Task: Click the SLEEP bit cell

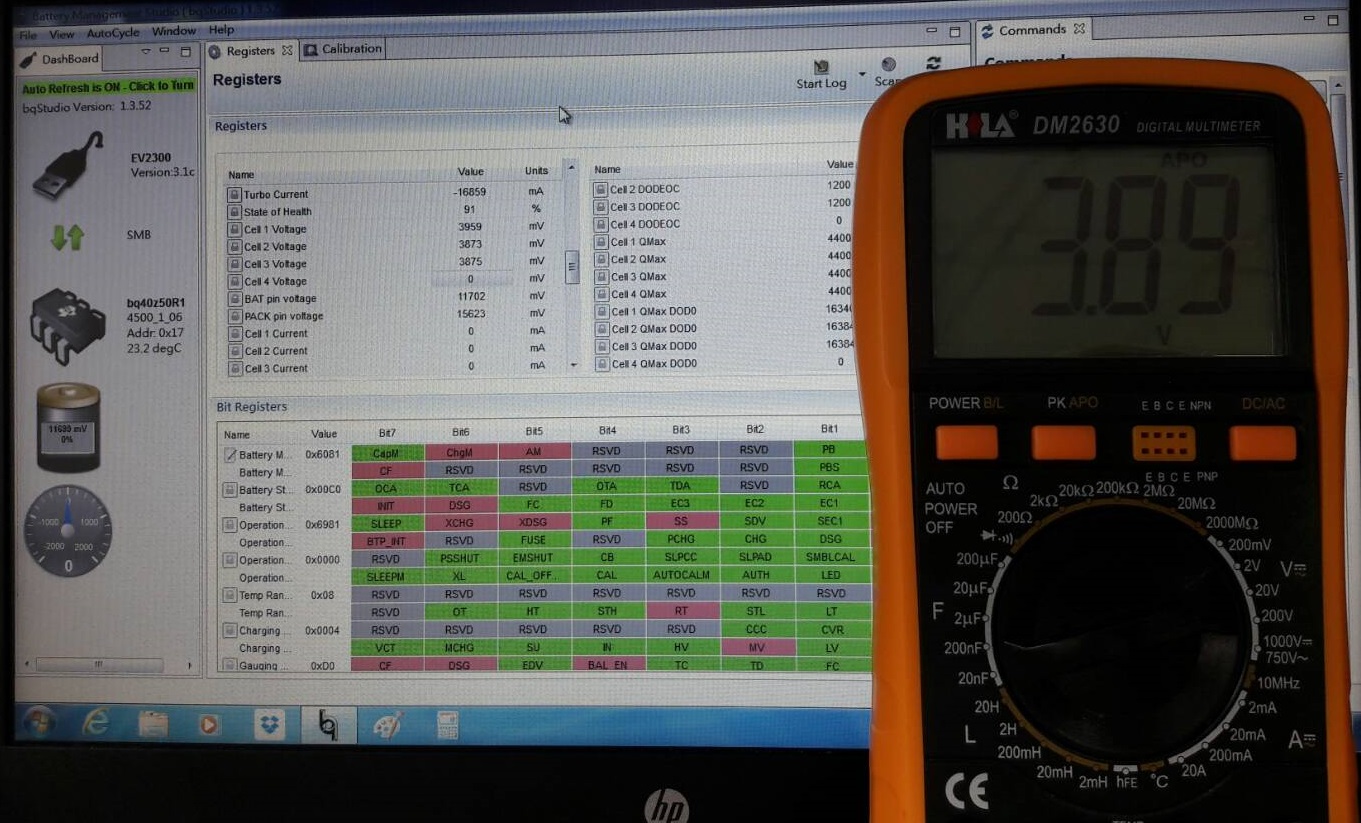Action: [x=386, y=523]
